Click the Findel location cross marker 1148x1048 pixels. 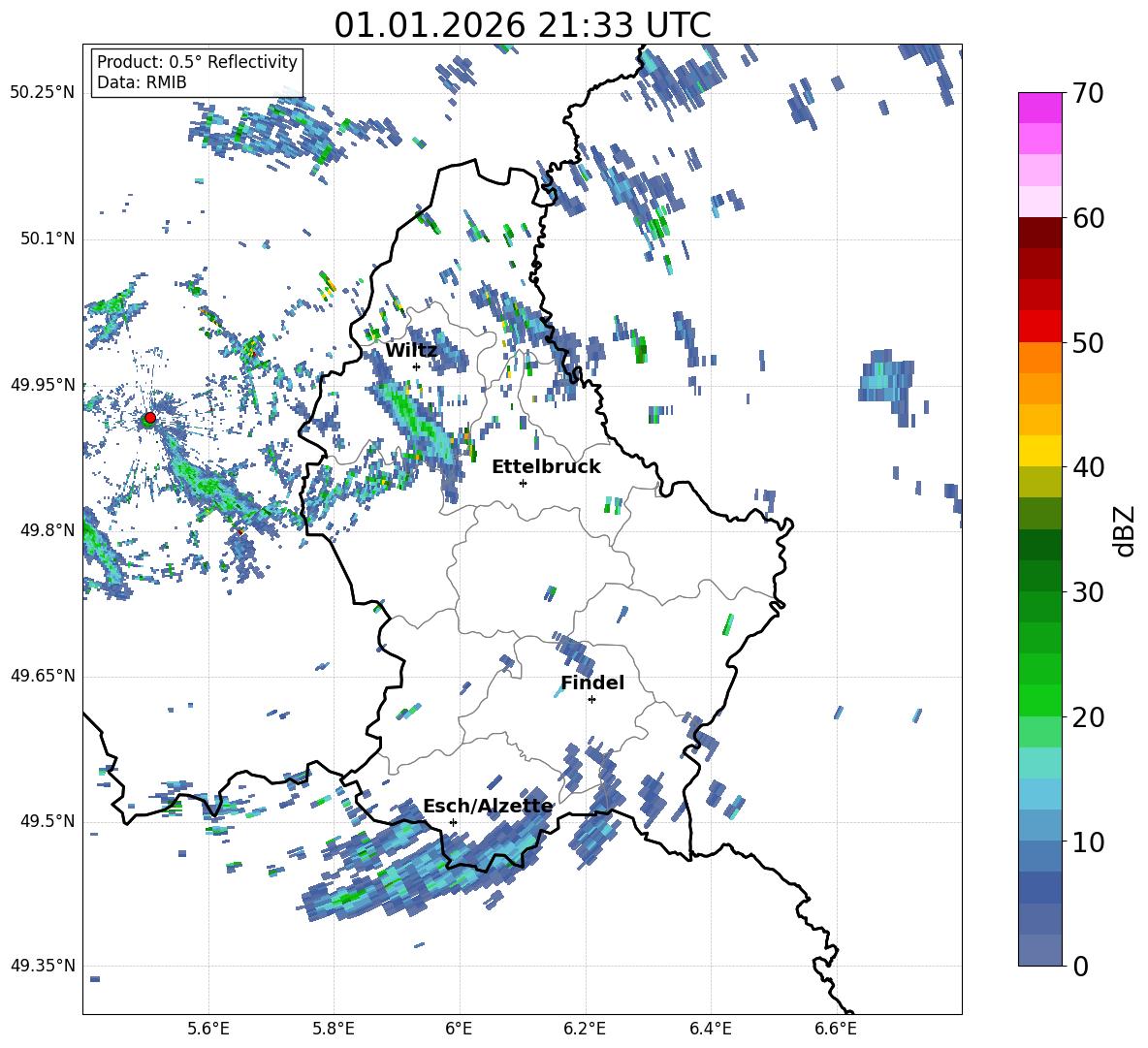591,700
